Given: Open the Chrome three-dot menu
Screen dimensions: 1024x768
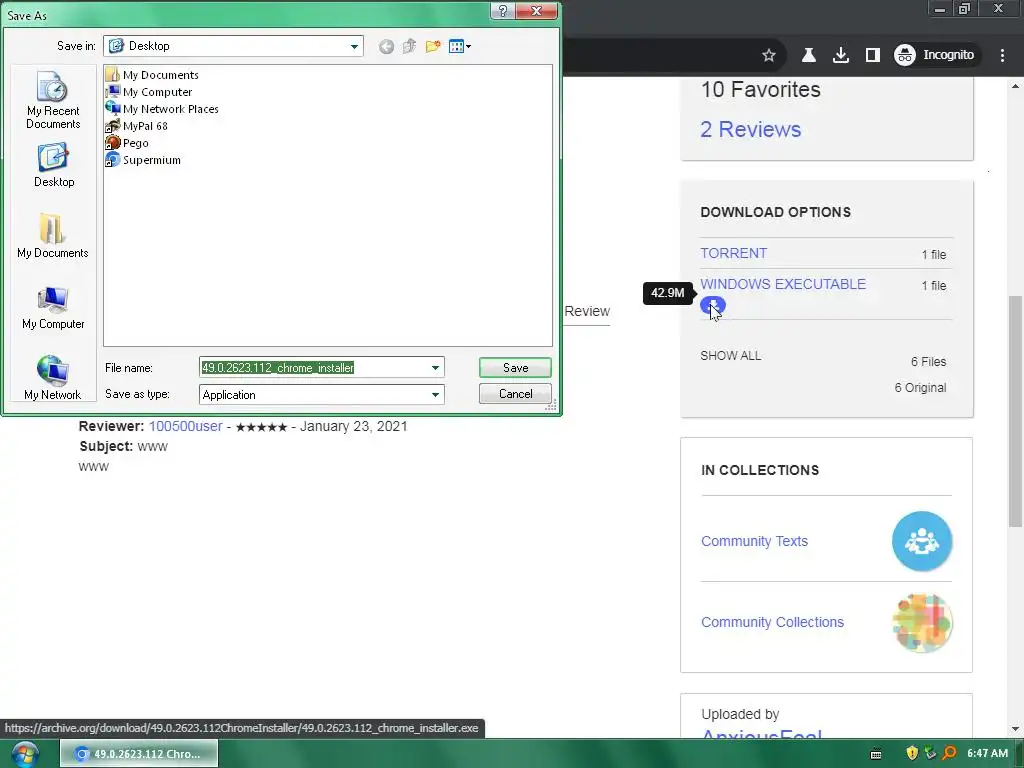Looking at the screenshot, I should tap(1002, 56).
